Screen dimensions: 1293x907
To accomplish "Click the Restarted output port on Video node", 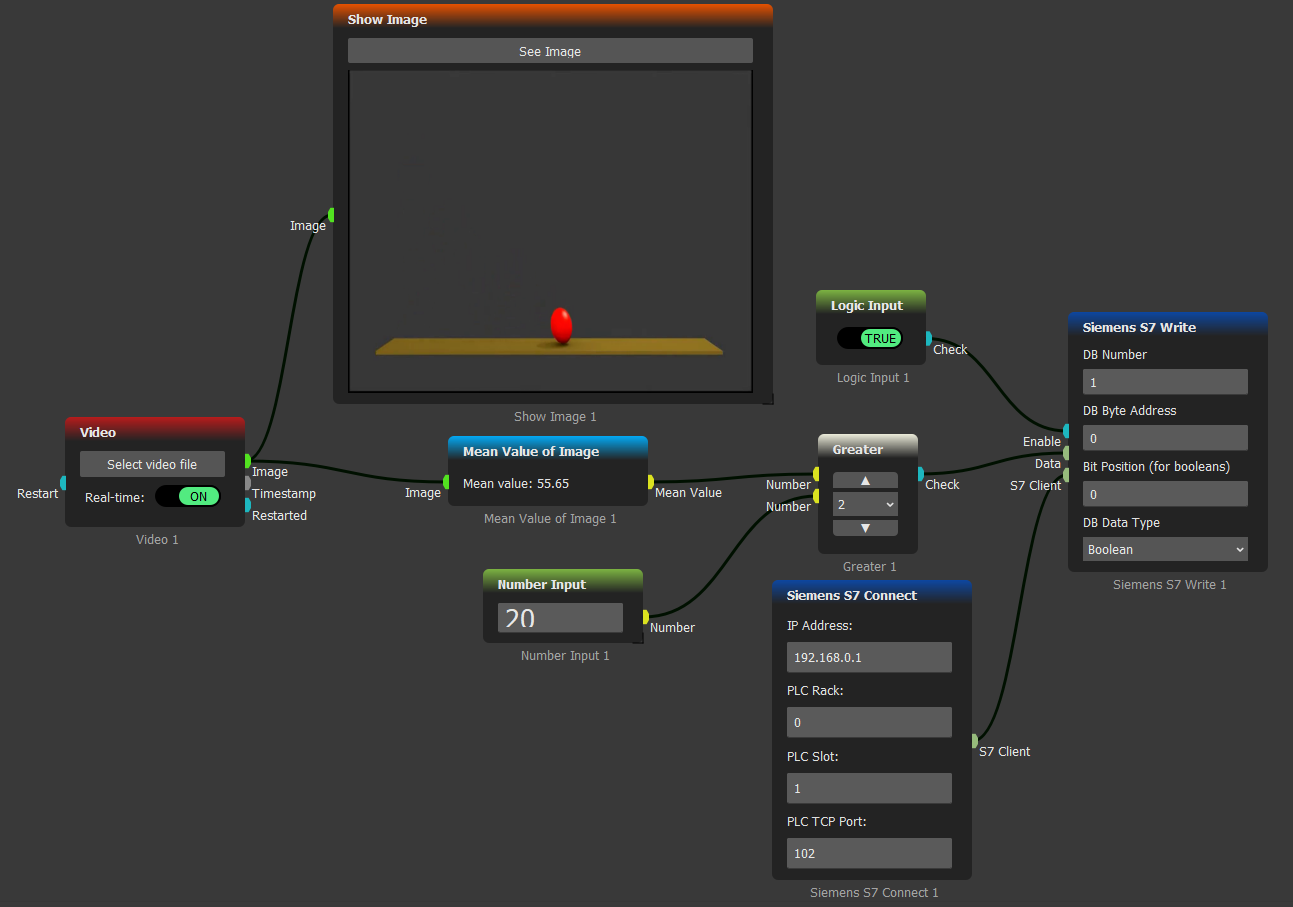I will (x=248, y=505).
